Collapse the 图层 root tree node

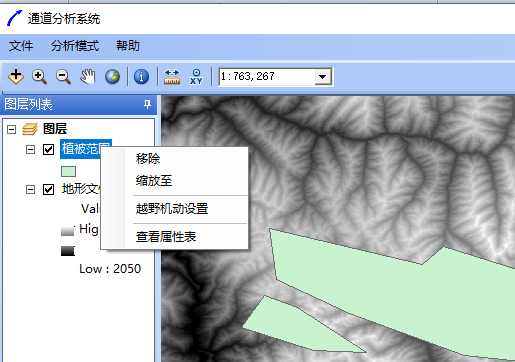pos(12,129)
